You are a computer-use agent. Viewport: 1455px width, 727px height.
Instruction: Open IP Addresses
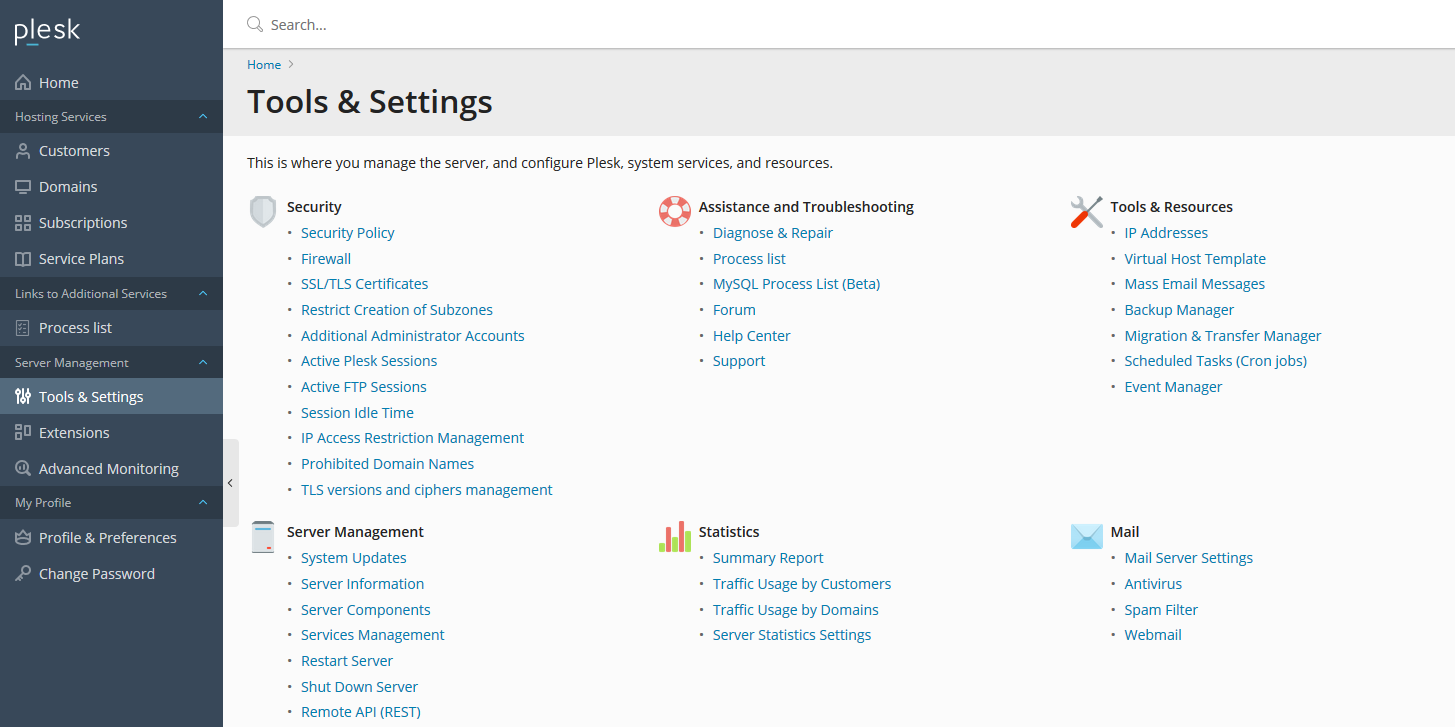1166,233
